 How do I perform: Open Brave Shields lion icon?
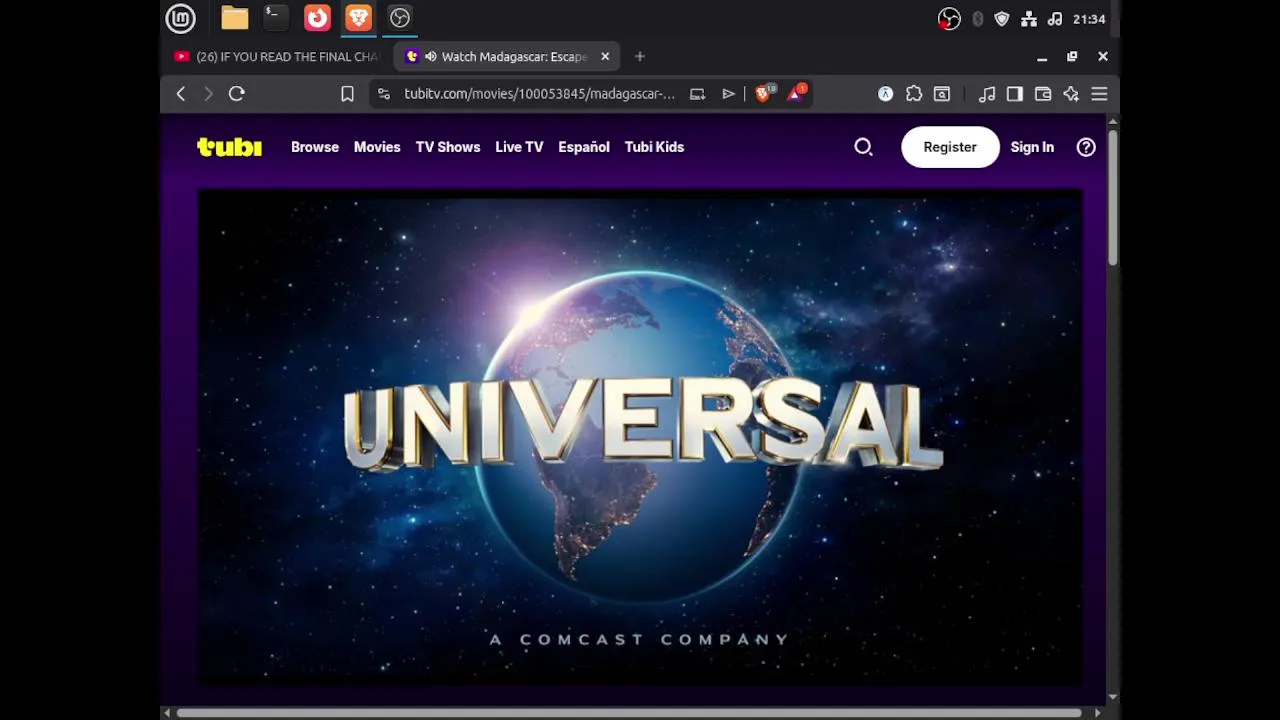764,94
